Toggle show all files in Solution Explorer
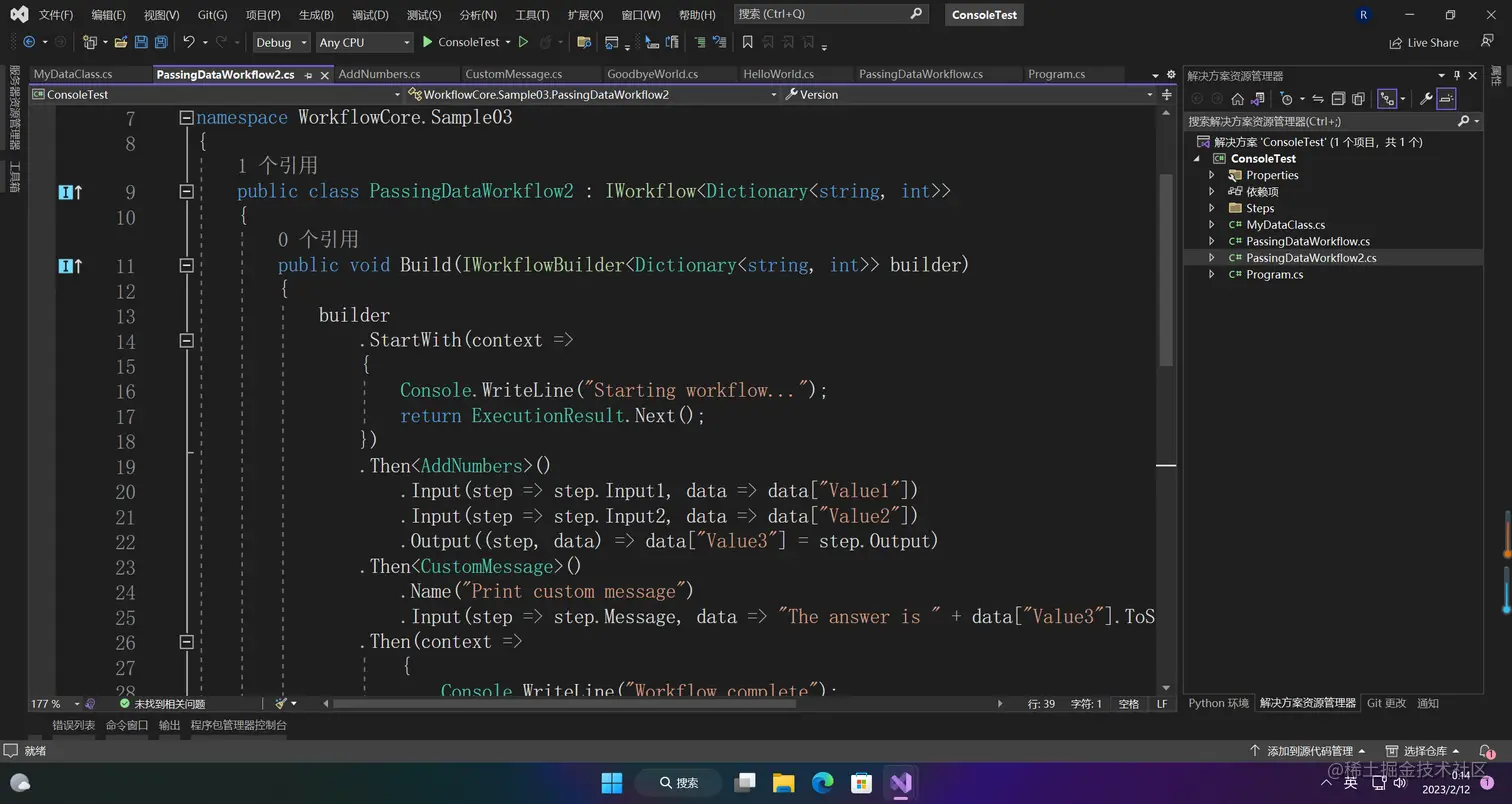 (x=1358, y=98)
